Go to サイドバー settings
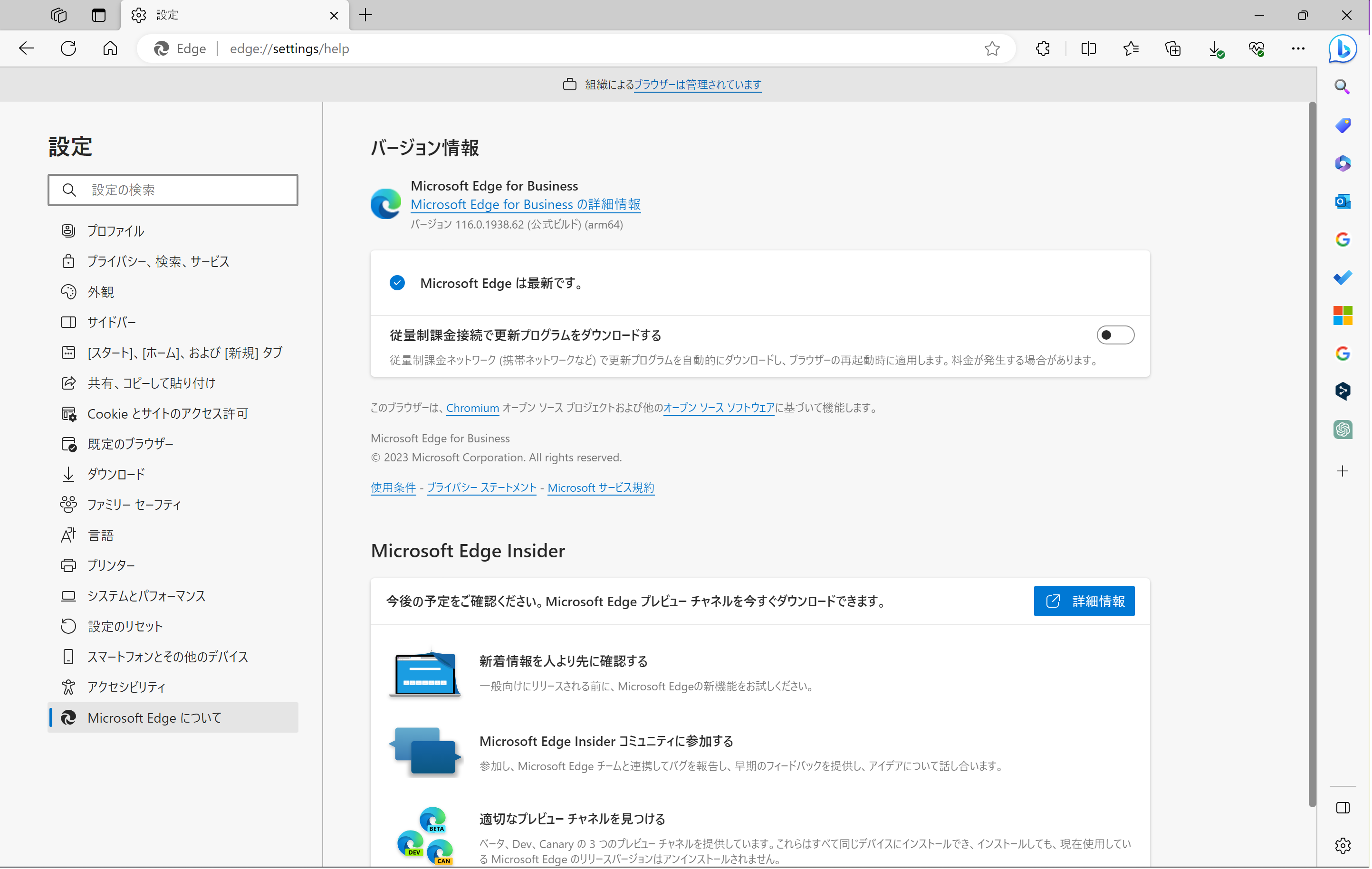1372x869 pixels. click(173, 322)
